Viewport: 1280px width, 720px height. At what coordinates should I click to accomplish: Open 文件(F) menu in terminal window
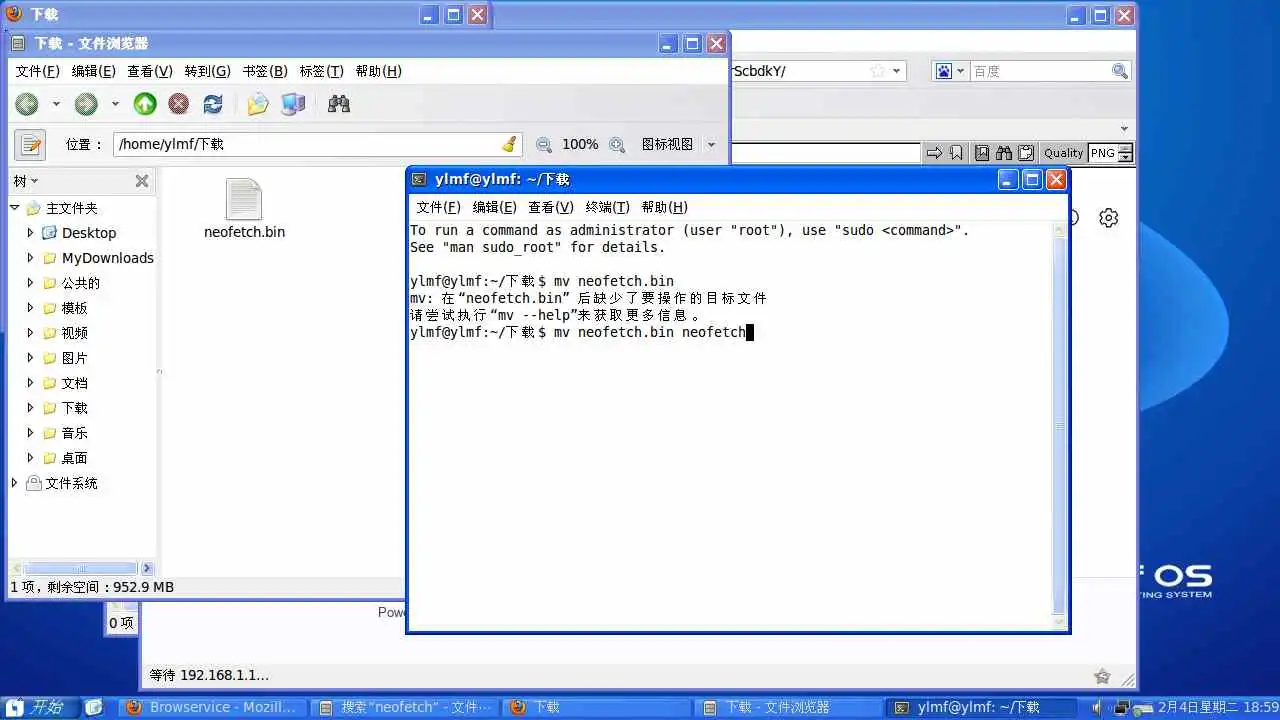[438, 207]
